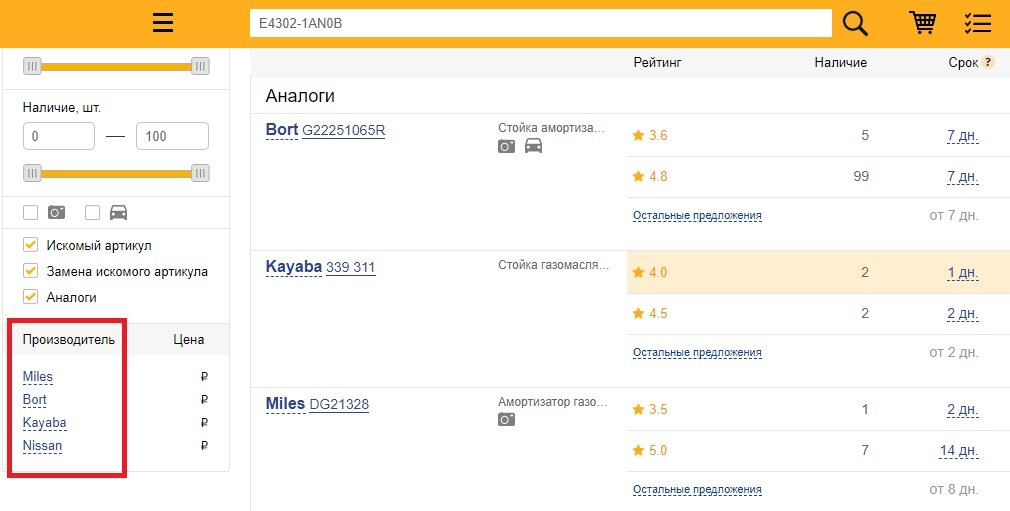Open article DG21328
This screenshot has height=511, width=1010.
point(339,405)
